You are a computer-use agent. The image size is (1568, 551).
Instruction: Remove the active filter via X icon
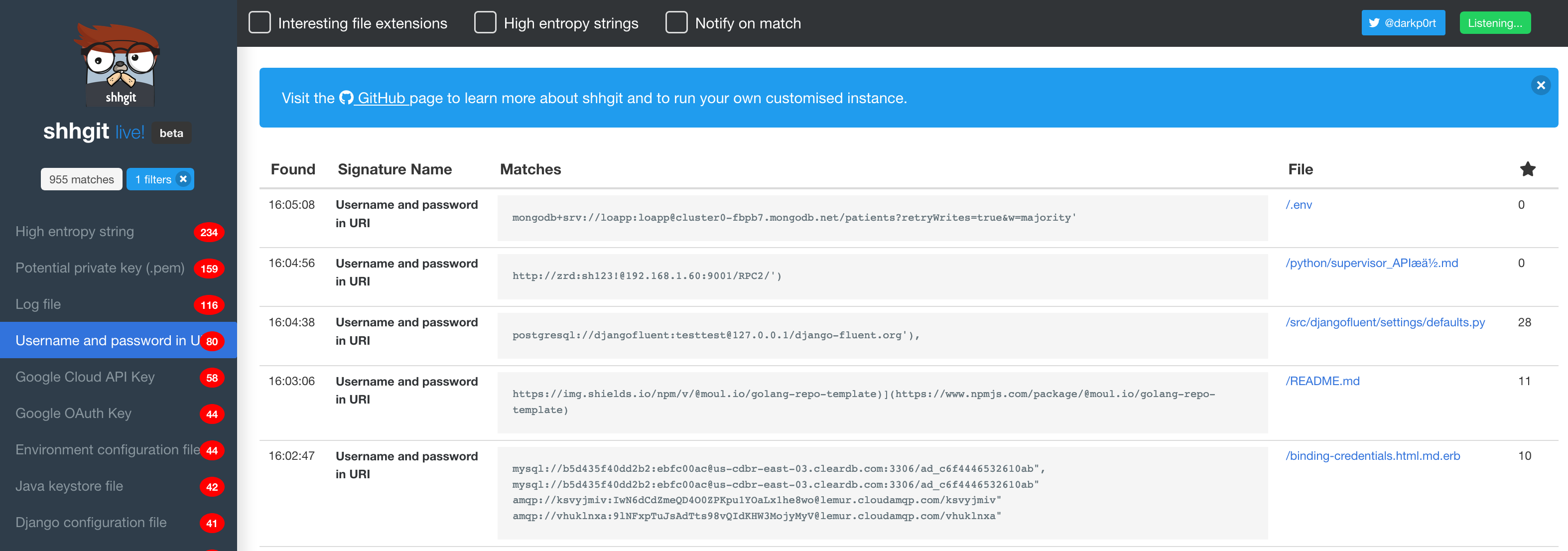183,179
